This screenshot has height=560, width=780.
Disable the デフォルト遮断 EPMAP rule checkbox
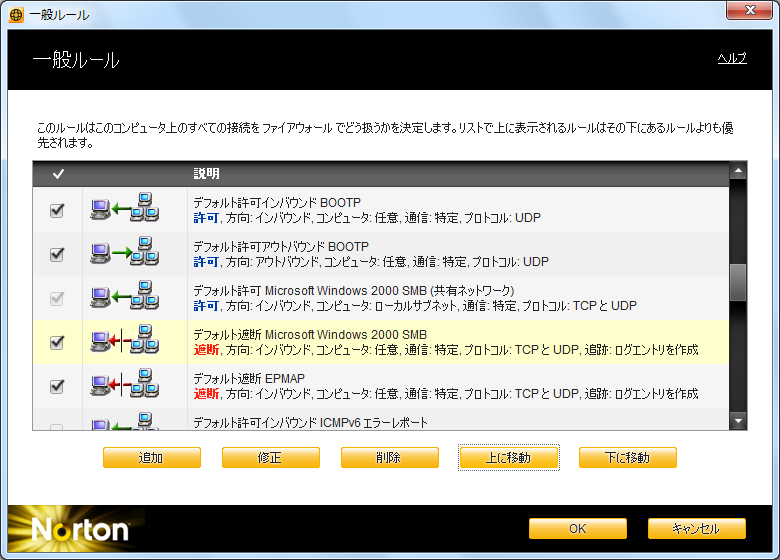pos(57,386)
